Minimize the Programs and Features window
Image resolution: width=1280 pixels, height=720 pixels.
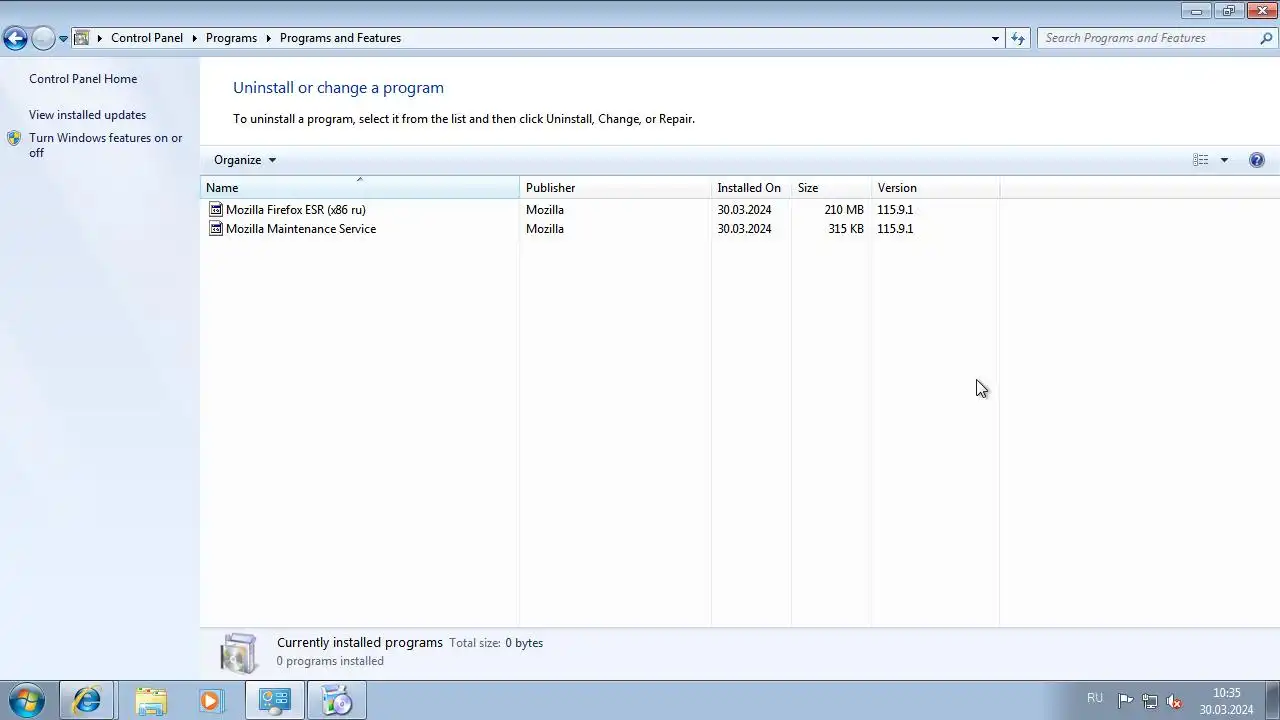pyautogui.click(x=1196, y=11)
